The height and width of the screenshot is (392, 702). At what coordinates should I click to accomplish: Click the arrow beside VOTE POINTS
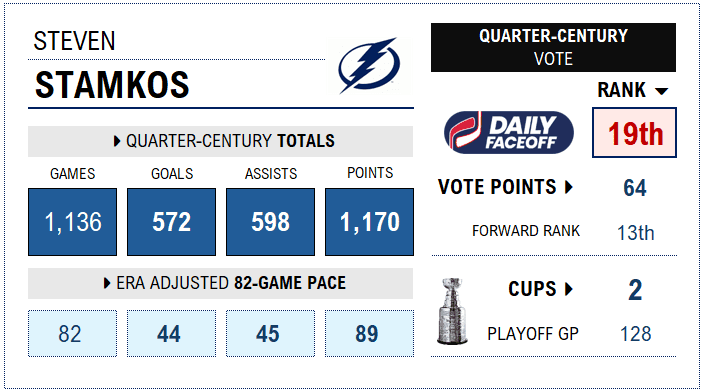click(569, 187)
